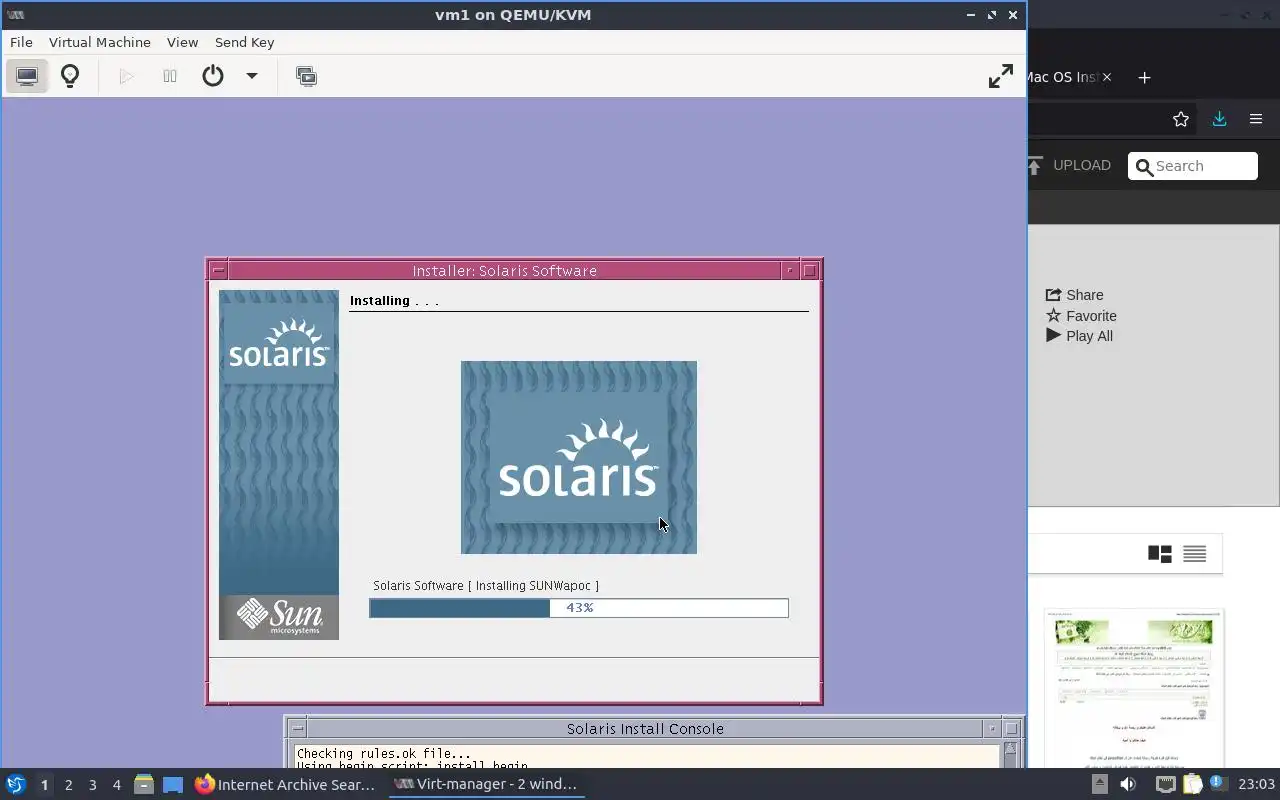
Task: Bookmark this page with star icon
Action: click(1181, 119)
